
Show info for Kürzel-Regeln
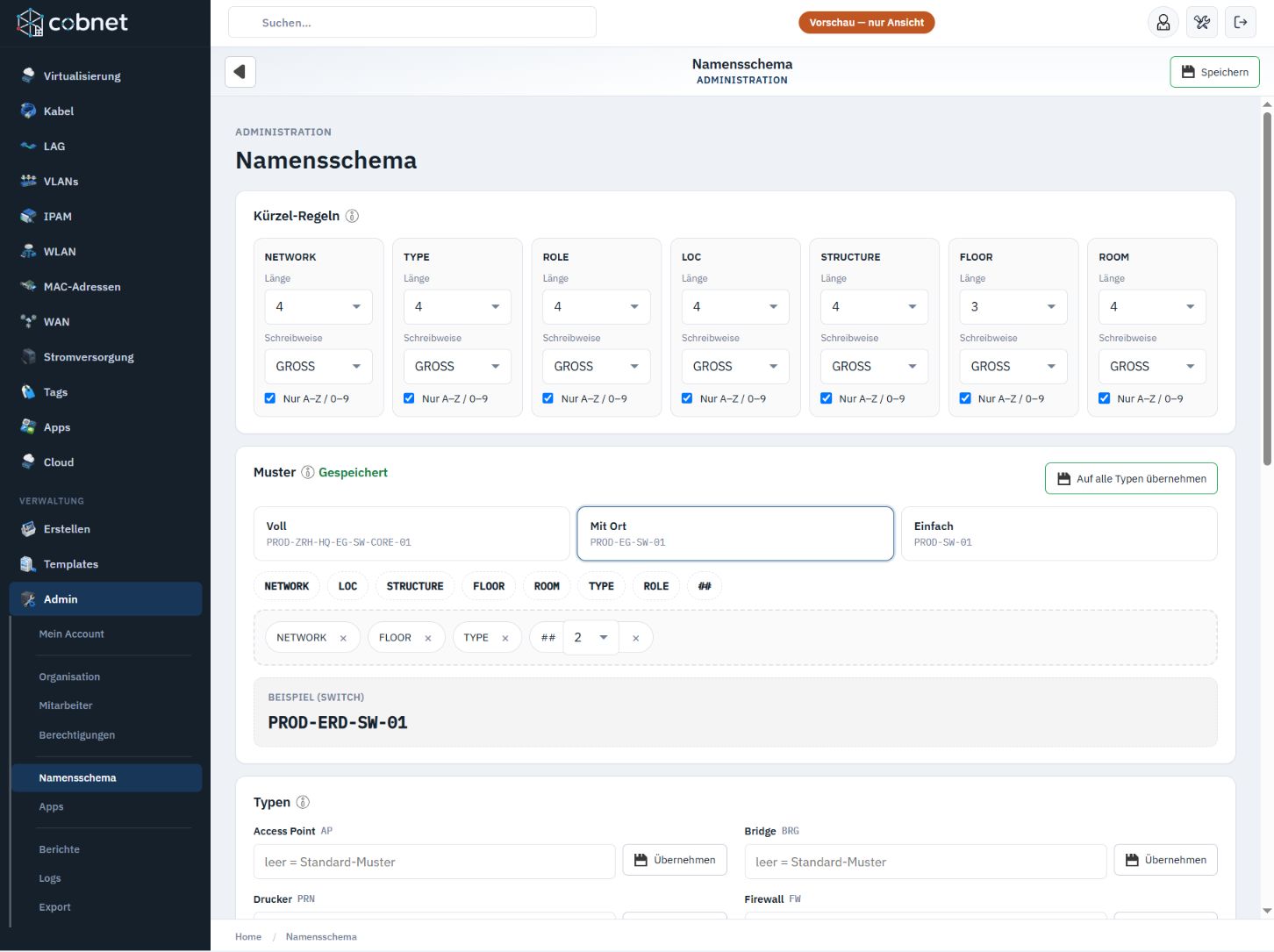click(352, 216)
